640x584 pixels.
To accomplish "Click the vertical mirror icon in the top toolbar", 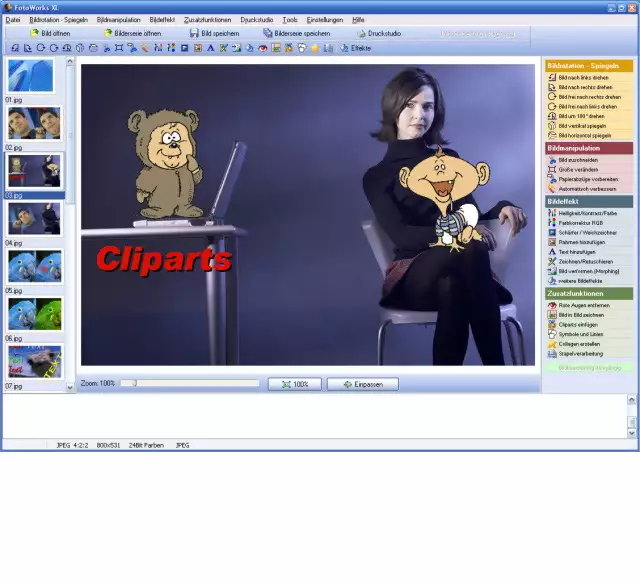I will tap(80, 48).
